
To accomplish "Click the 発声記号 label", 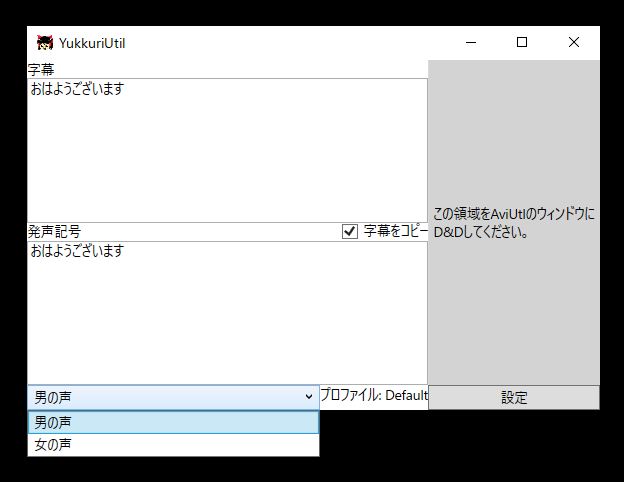I will coord(55,231).
